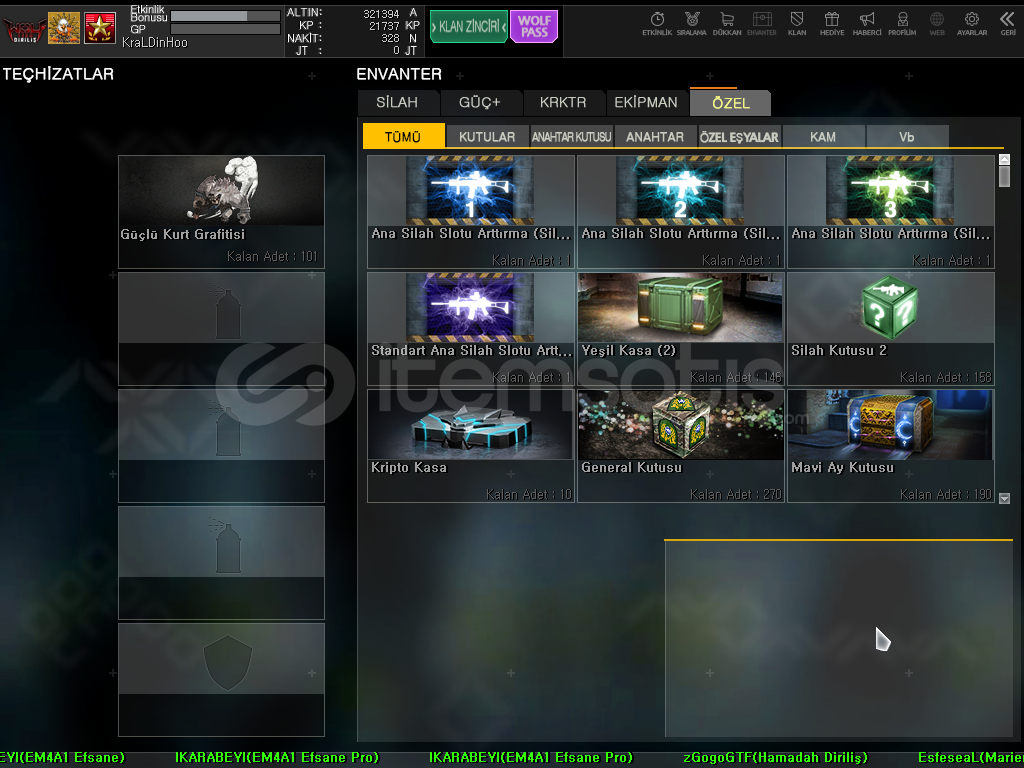Click ticker entry zGogoGTF(Hamadah Diriliş)
Image resolution: width=1024 pixels, height=768 pixels.
point(776,758)
